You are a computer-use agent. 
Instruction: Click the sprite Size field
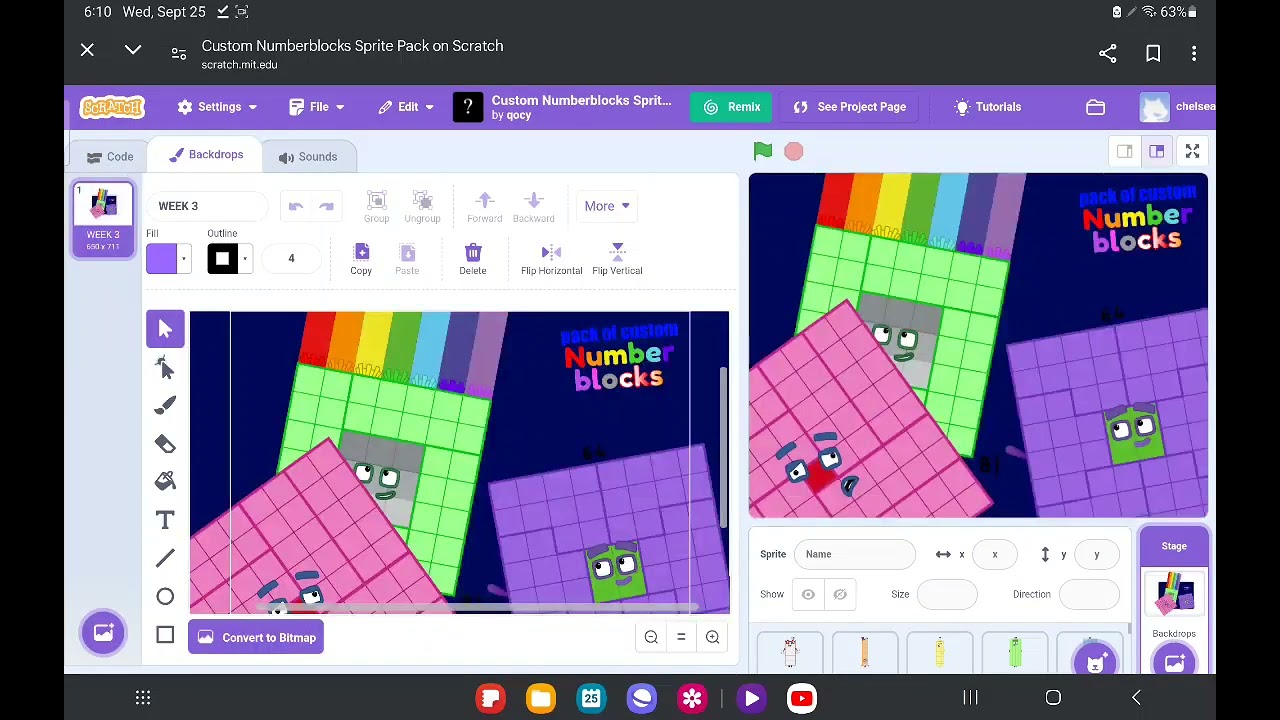click(x=947, y=594)
